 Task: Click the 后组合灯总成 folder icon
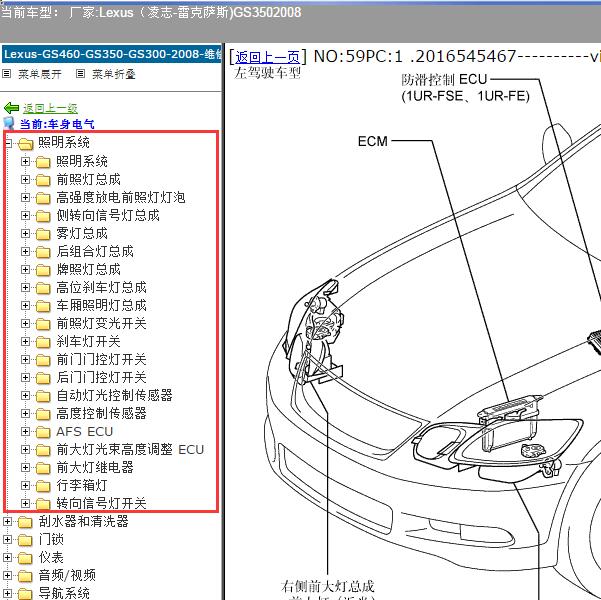pos(43,252)
